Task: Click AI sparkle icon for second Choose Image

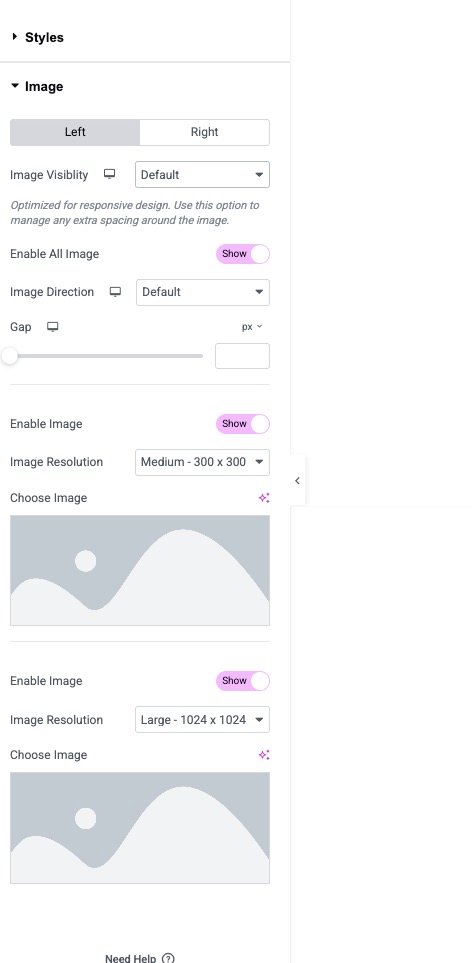Action: [x=264, y=755]
